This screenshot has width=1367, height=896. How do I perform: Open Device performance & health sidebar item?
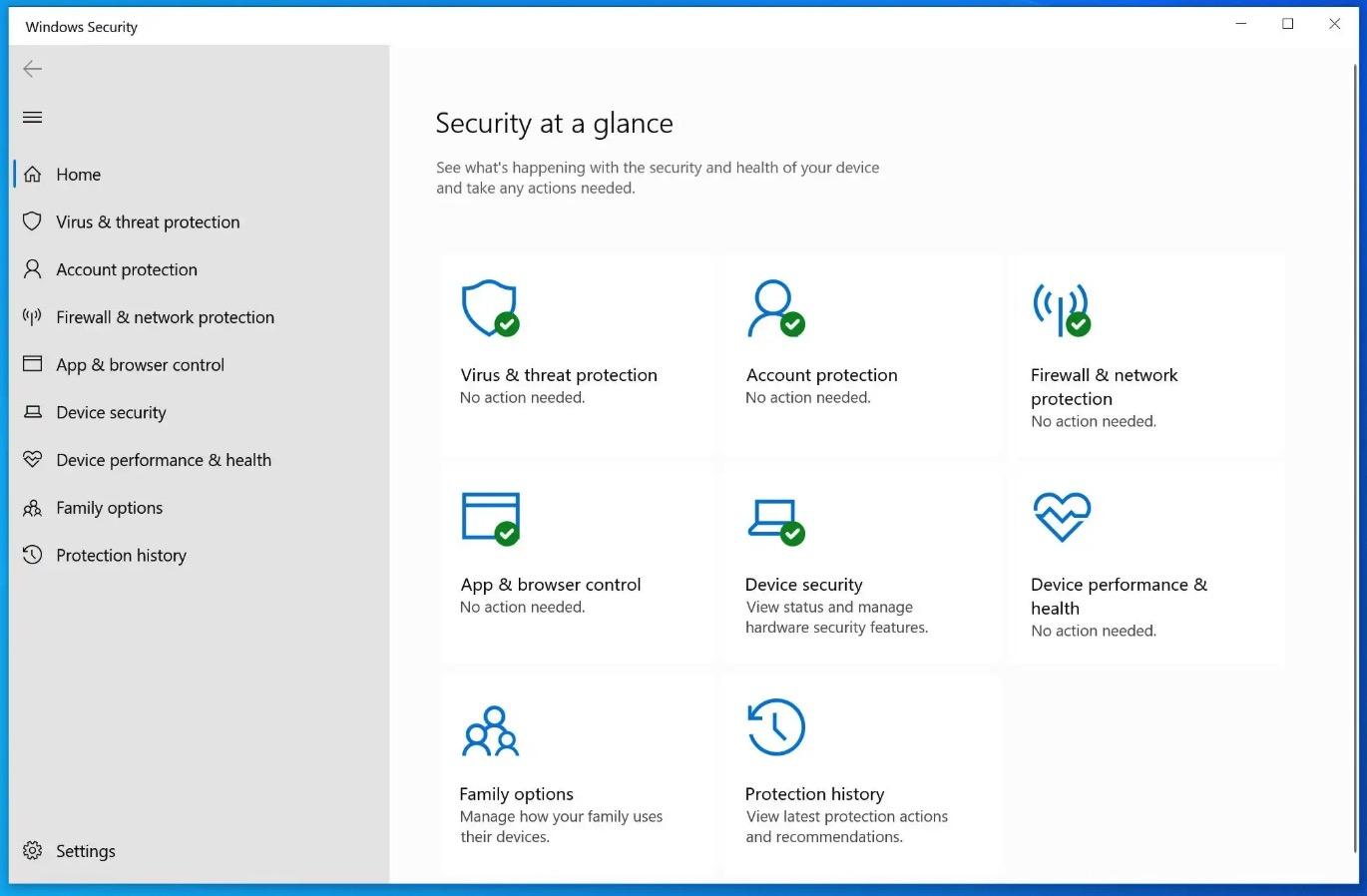pyautogui.click(x=164, y=460)
